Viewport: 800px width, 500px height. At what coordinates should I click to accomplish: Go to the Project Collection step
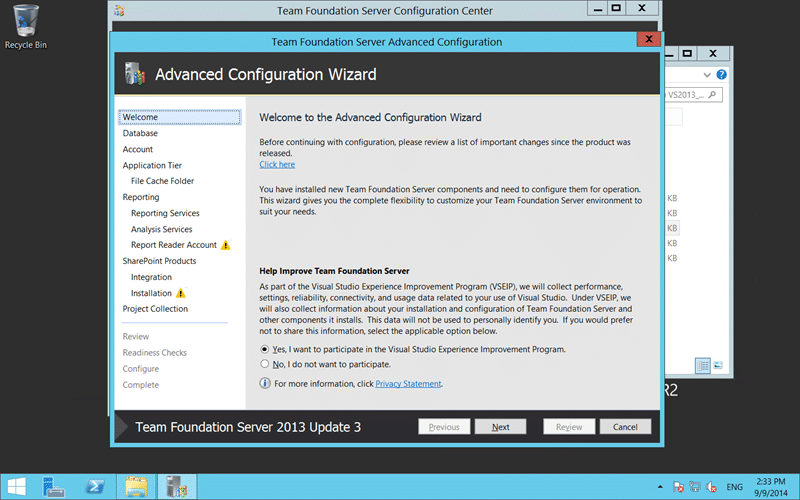pos(155,309)
